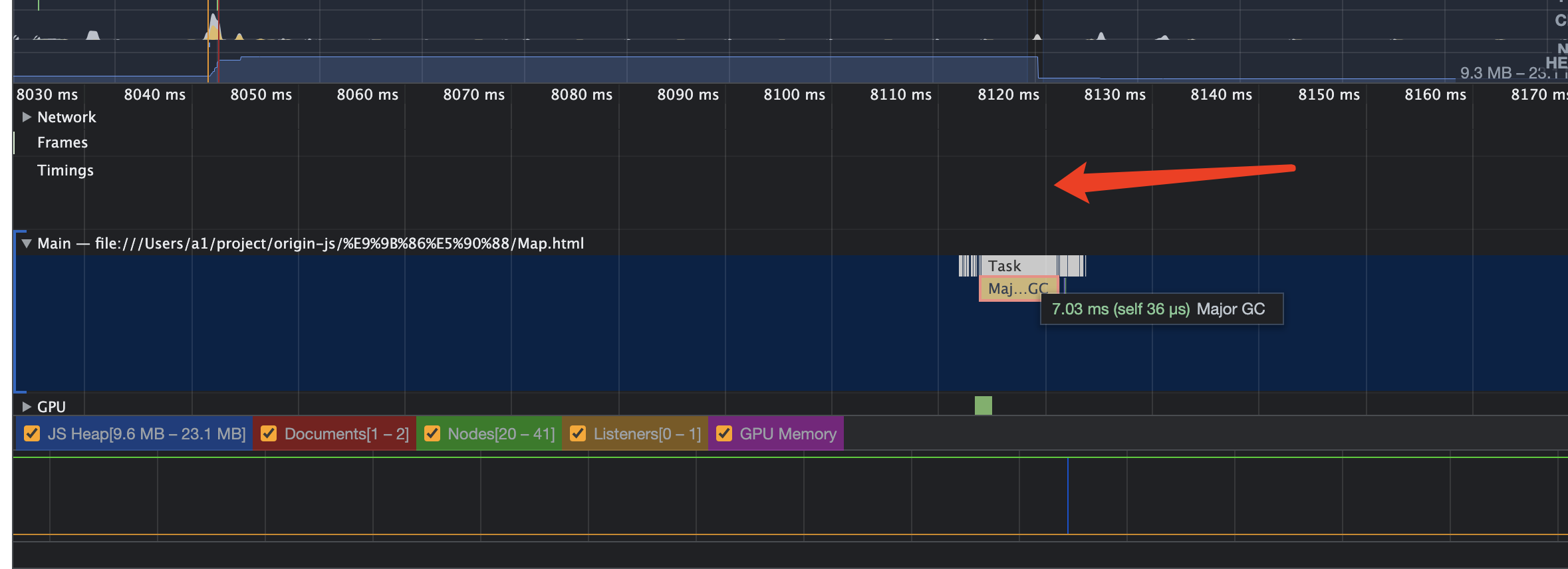This screenshot has width=1568, height=569.
Task: Click the blue vertical marker in memory graph
Action: point(1068,496)
